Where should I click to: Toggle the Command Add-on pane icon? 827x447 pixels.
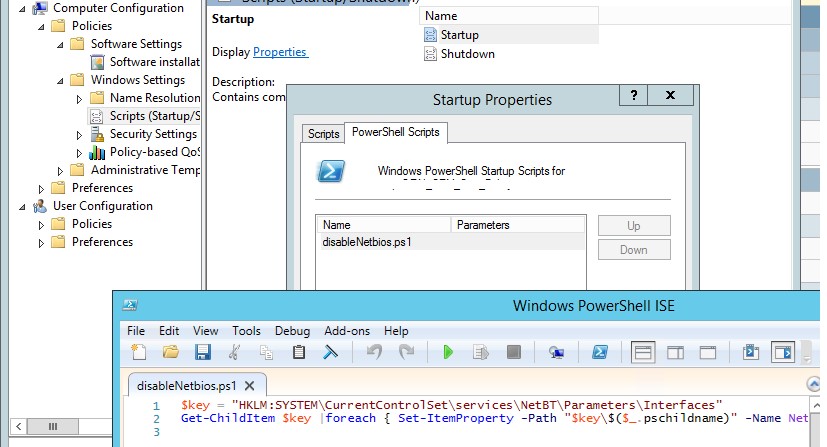783,352
